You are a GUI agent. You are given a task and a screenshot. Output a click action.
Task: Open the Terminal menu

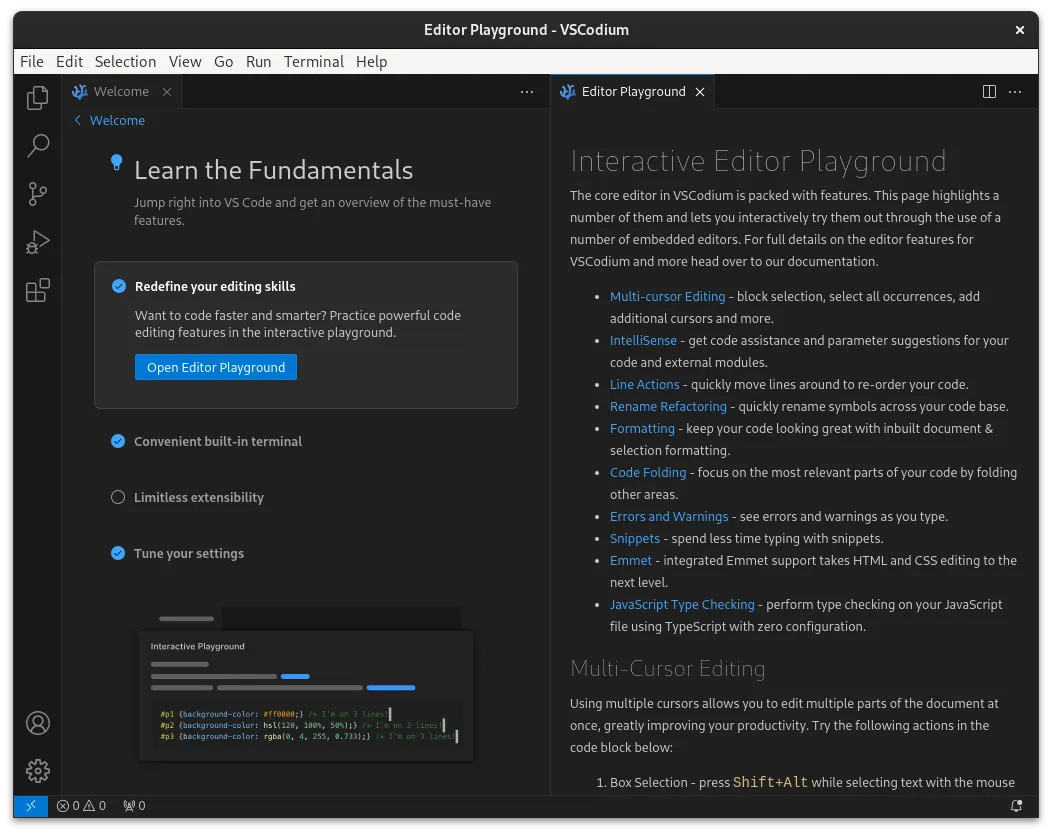pos(314,61)
